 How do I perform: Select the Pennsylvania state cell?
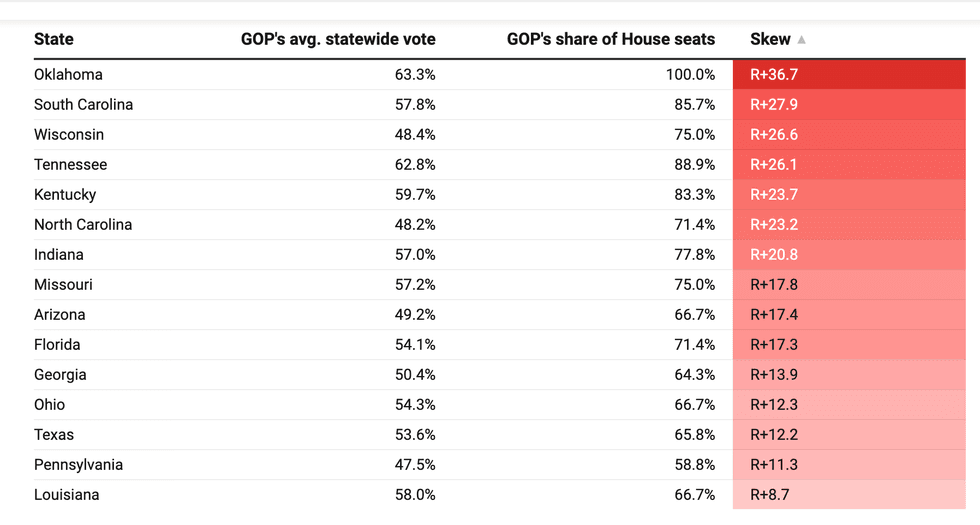click(78, 464)
